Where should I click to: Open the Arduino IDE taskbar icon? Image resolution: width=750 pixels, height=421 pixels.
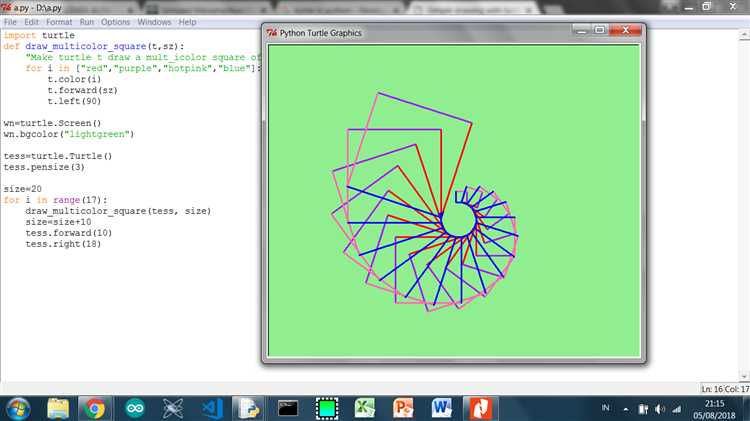[135, 409]
